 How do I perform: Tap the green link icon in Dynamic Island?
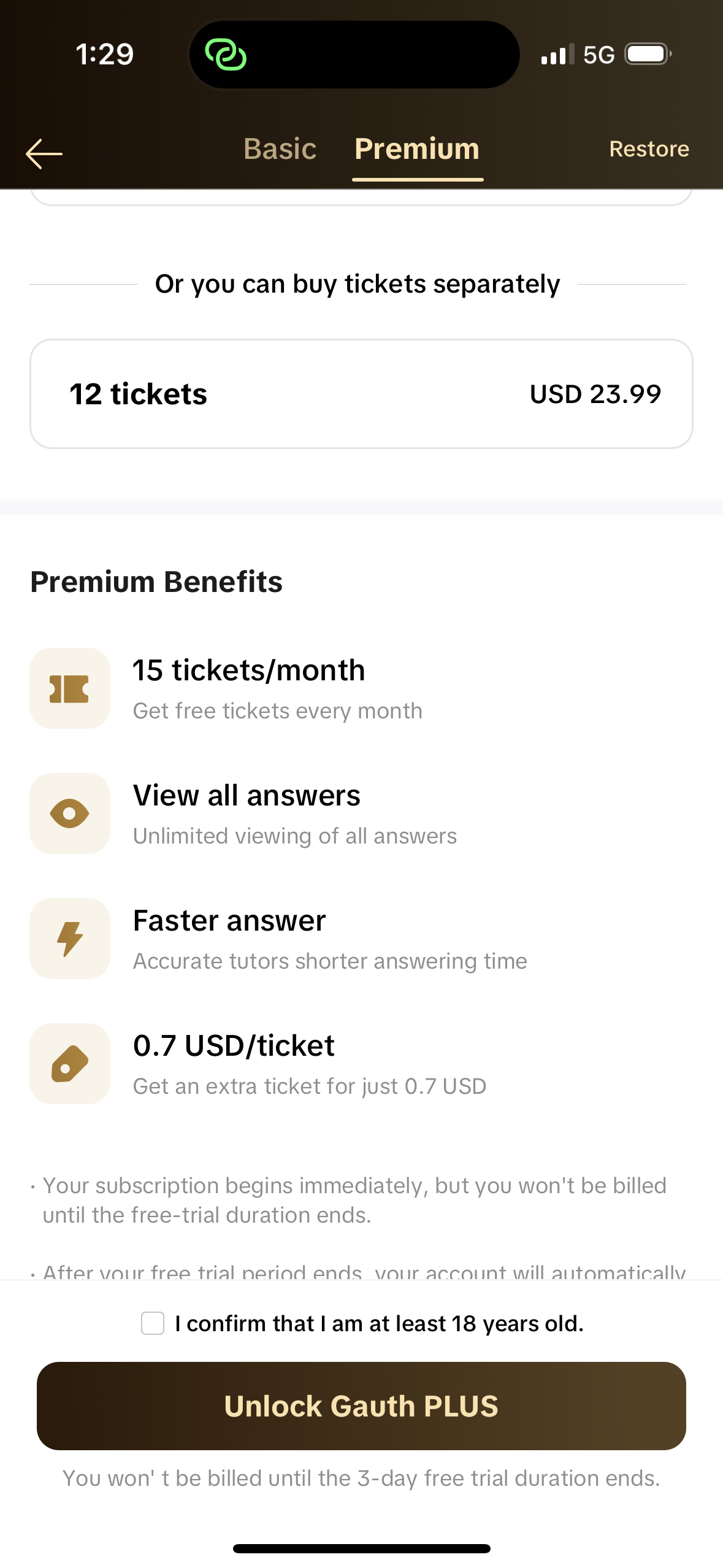pyautogui.click(x=226, y=55)
